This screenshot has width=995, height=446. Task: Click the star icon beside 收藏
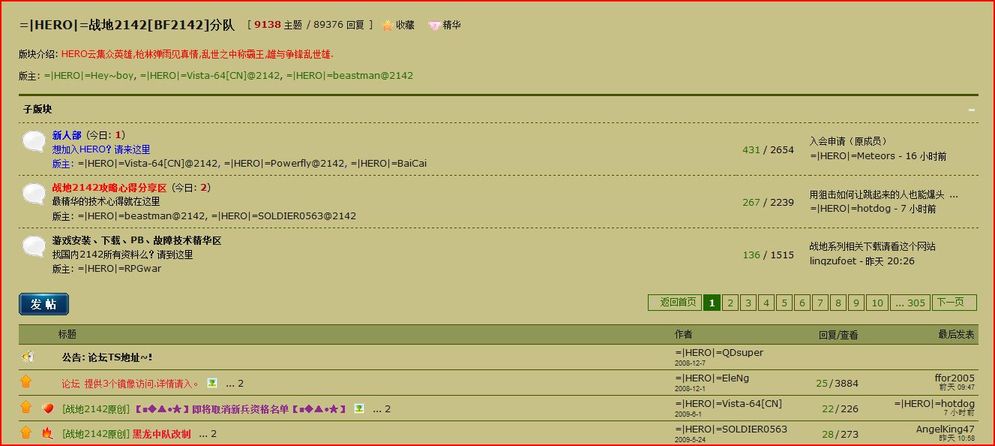coord(387,26)
